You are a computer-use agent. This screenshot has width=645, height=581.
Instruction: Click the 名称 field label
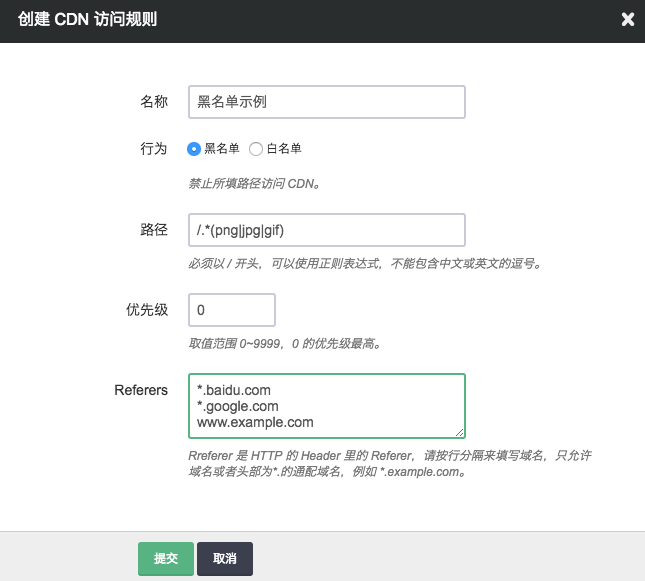(153, 102)
